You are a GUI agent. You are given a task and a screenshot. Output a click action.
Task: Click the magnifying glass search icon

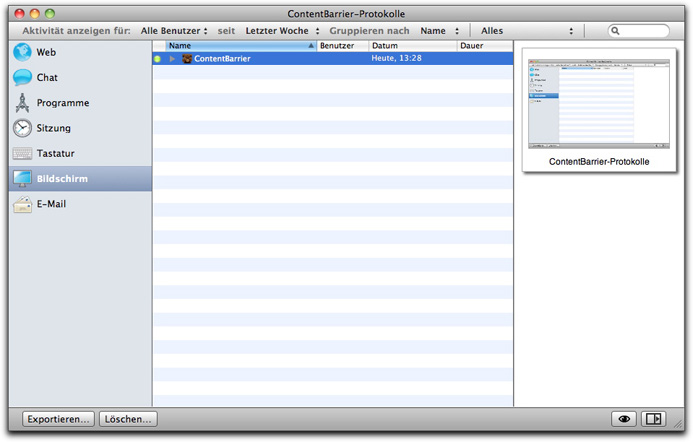click(x=615, y=31)
